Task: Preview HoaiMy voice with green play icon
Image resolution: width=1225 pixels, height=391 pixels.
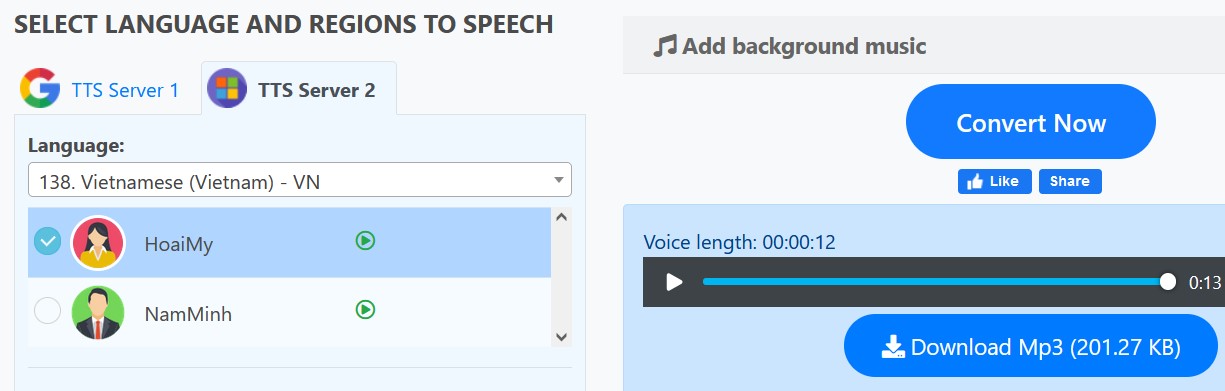Action: click(x=365, y=240)
